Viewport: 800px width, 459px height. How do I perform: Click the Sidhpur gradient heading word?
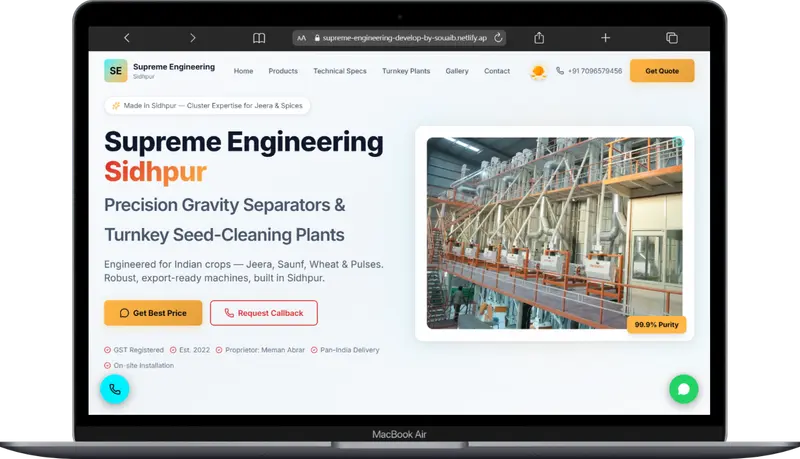coord(156,172)
